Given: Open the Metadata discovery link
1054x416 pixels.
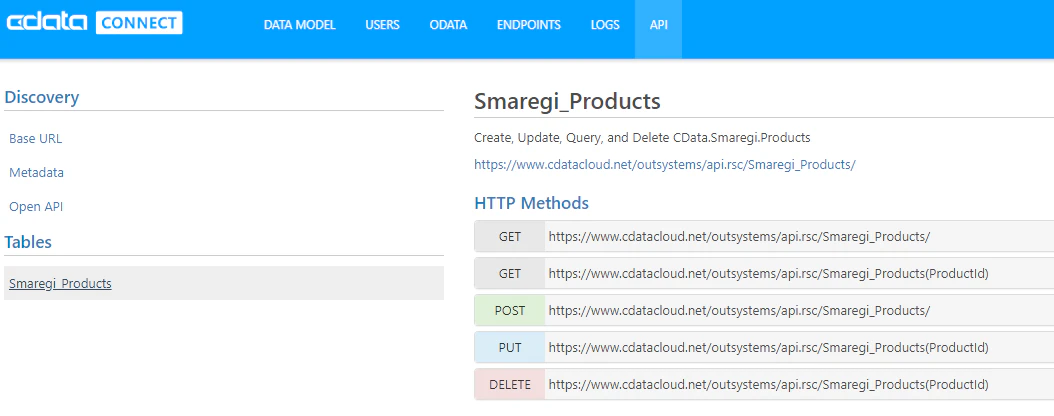Looking at the screenshot, I should [36, 173].
